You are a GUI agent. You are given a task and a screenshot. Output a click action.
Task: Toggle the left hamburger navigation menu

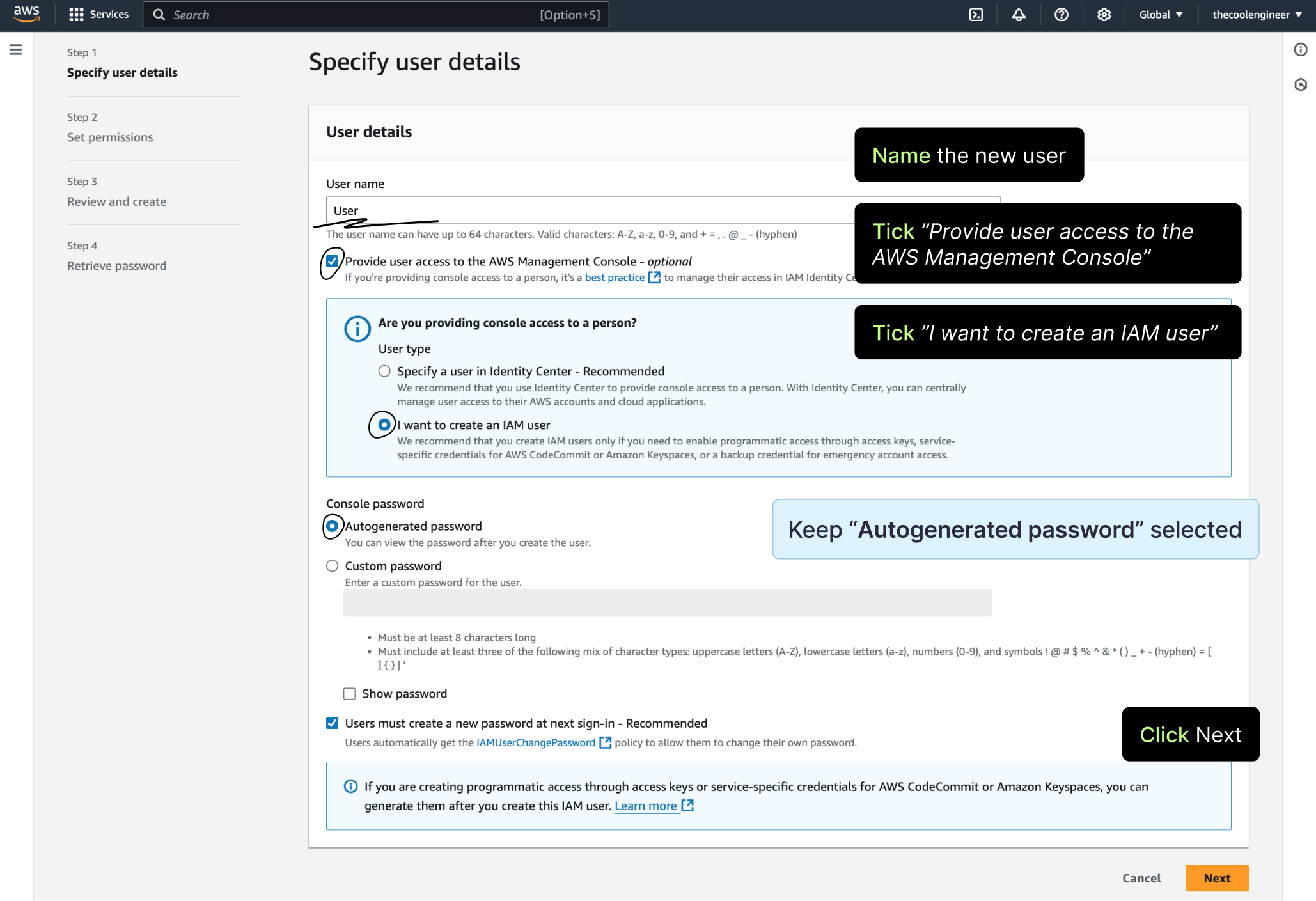16,50
